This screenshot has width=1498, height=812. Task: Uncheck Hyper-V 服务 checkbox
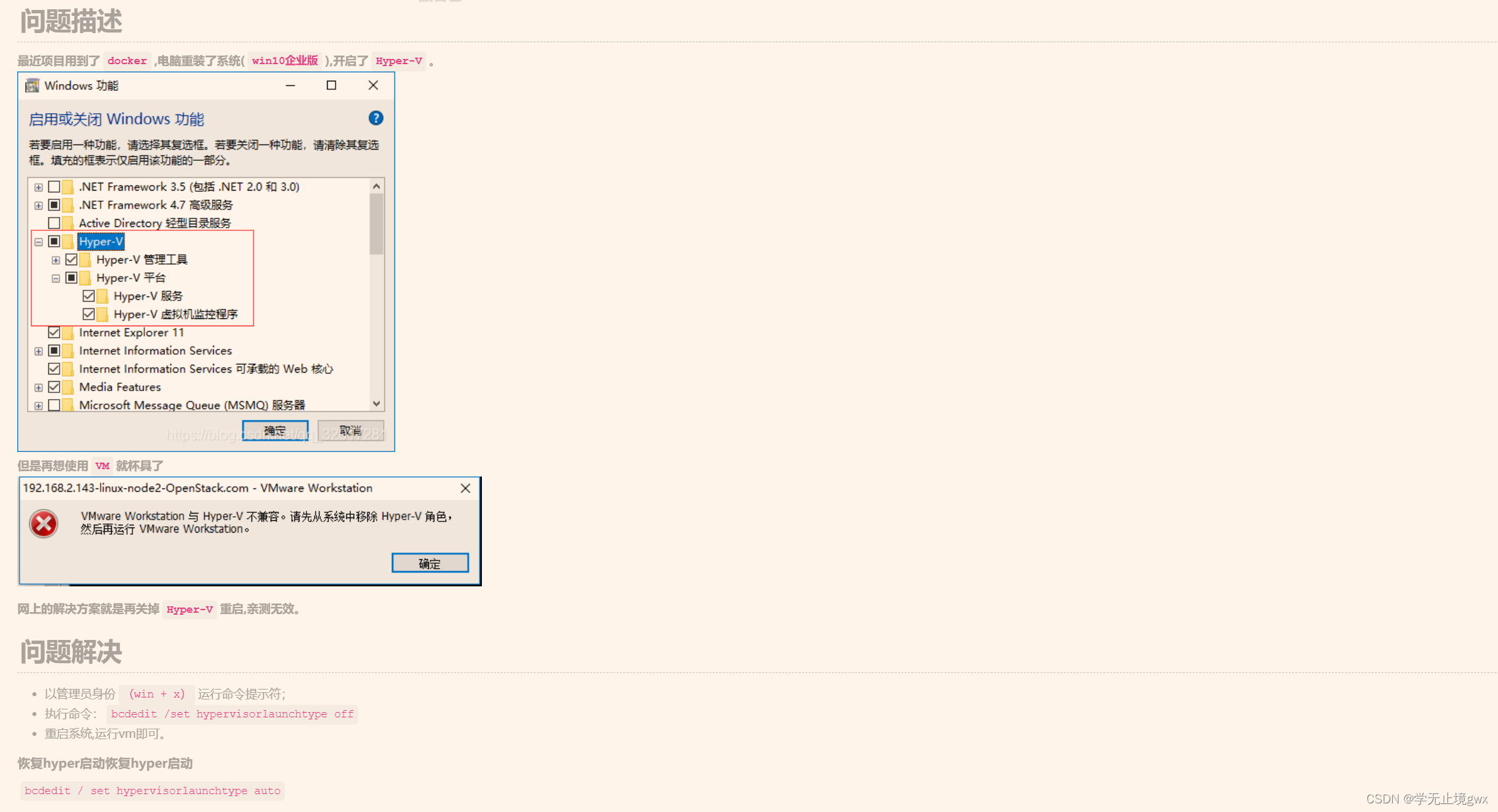click(89, 296)
